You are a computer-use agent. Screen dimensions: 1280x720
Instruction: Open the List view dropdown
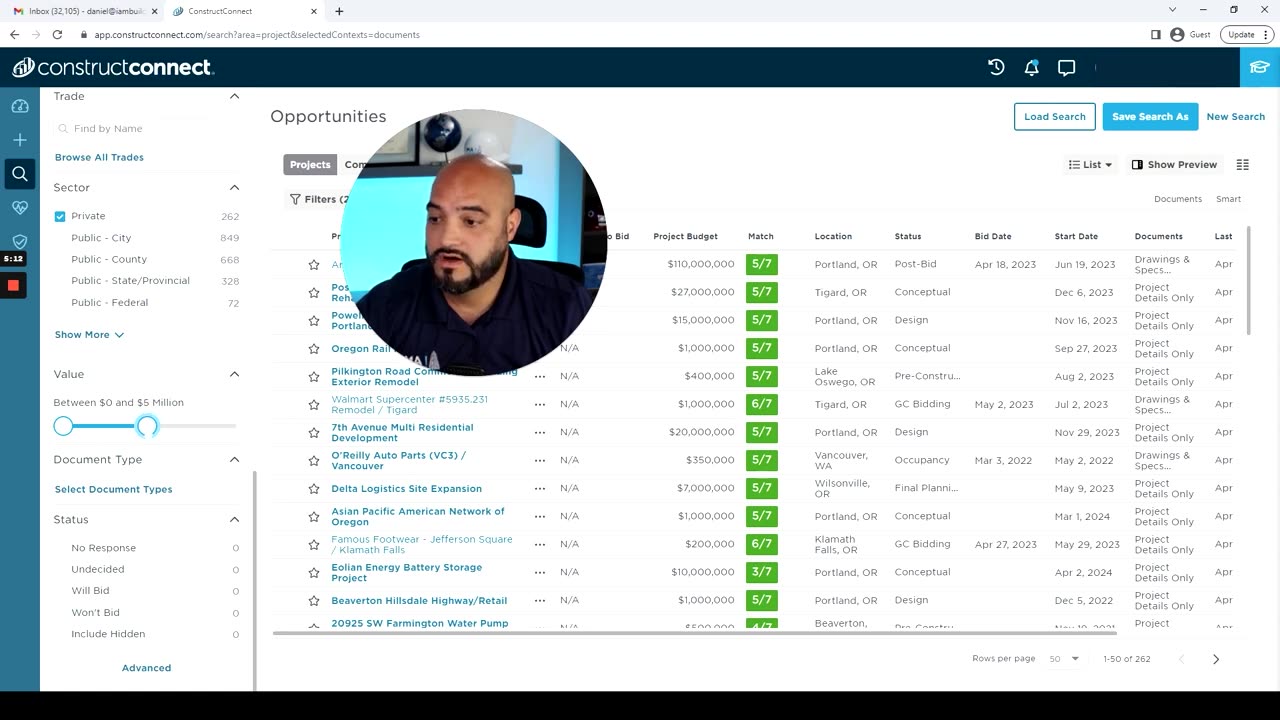1090,165
